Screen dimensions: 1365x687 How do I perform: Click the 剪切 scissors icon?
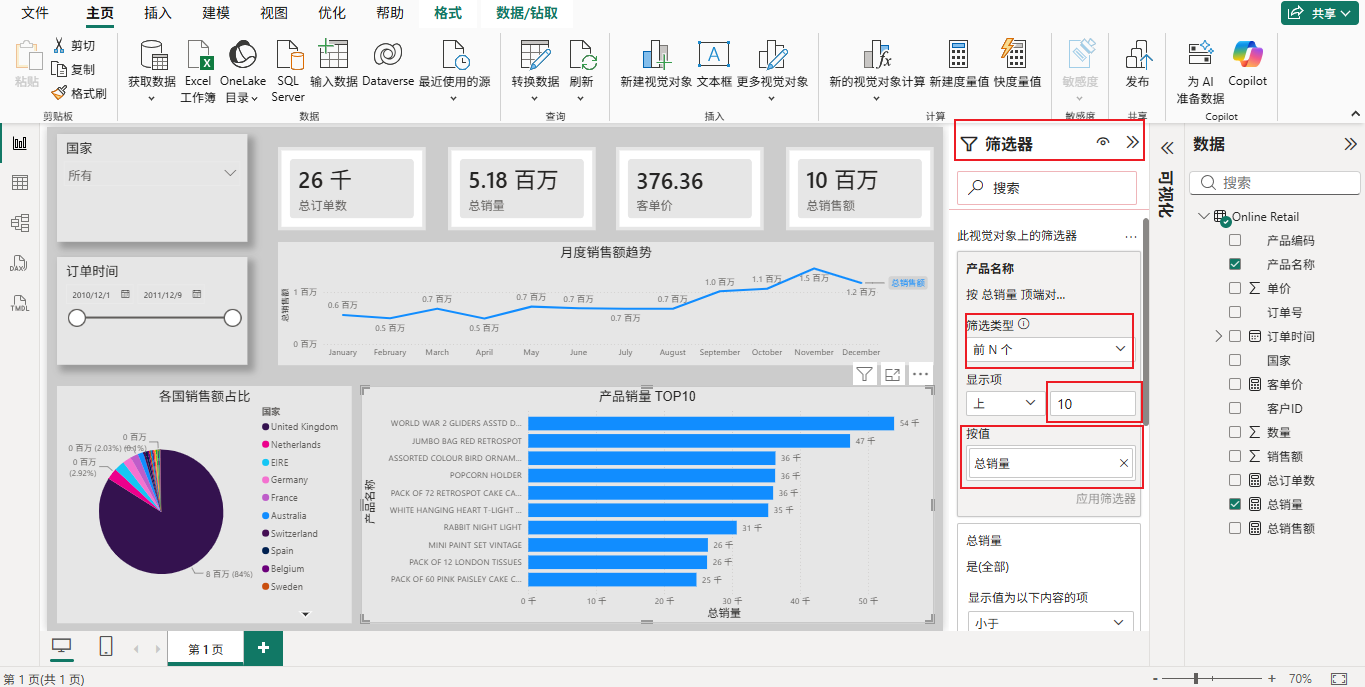click(58, 45)
